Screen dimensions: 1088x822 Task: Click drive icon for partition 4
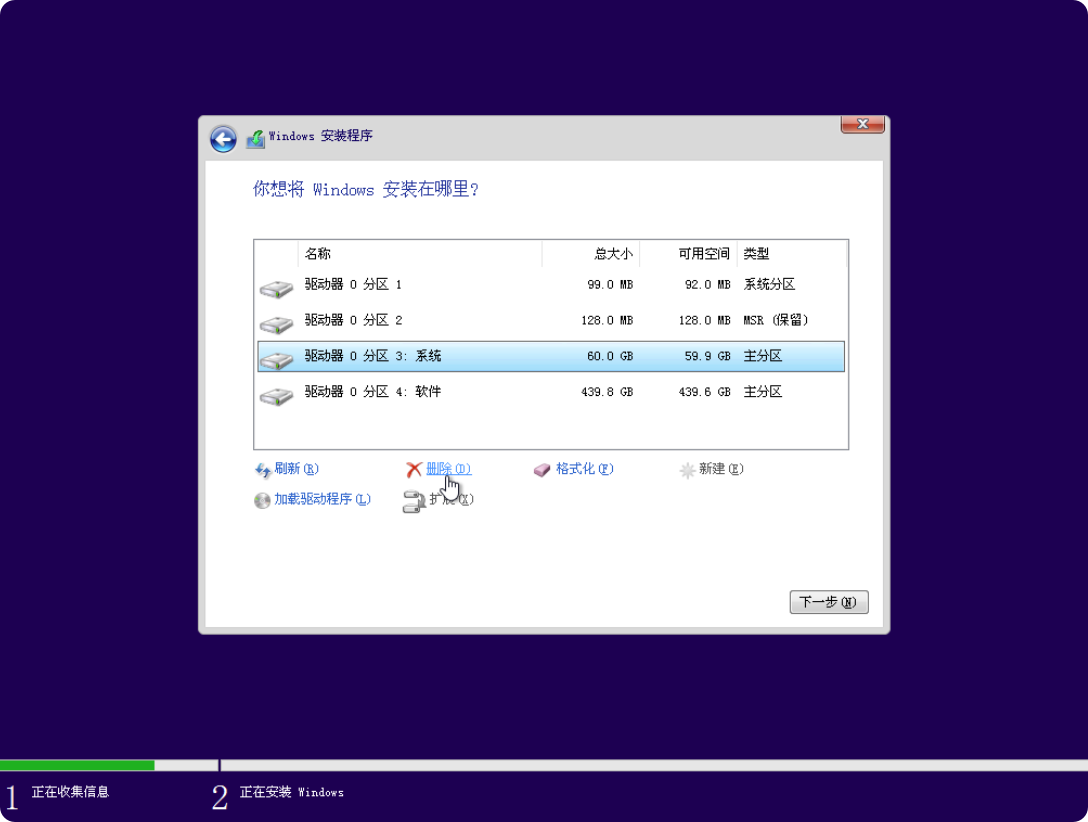tap(276, 396)
